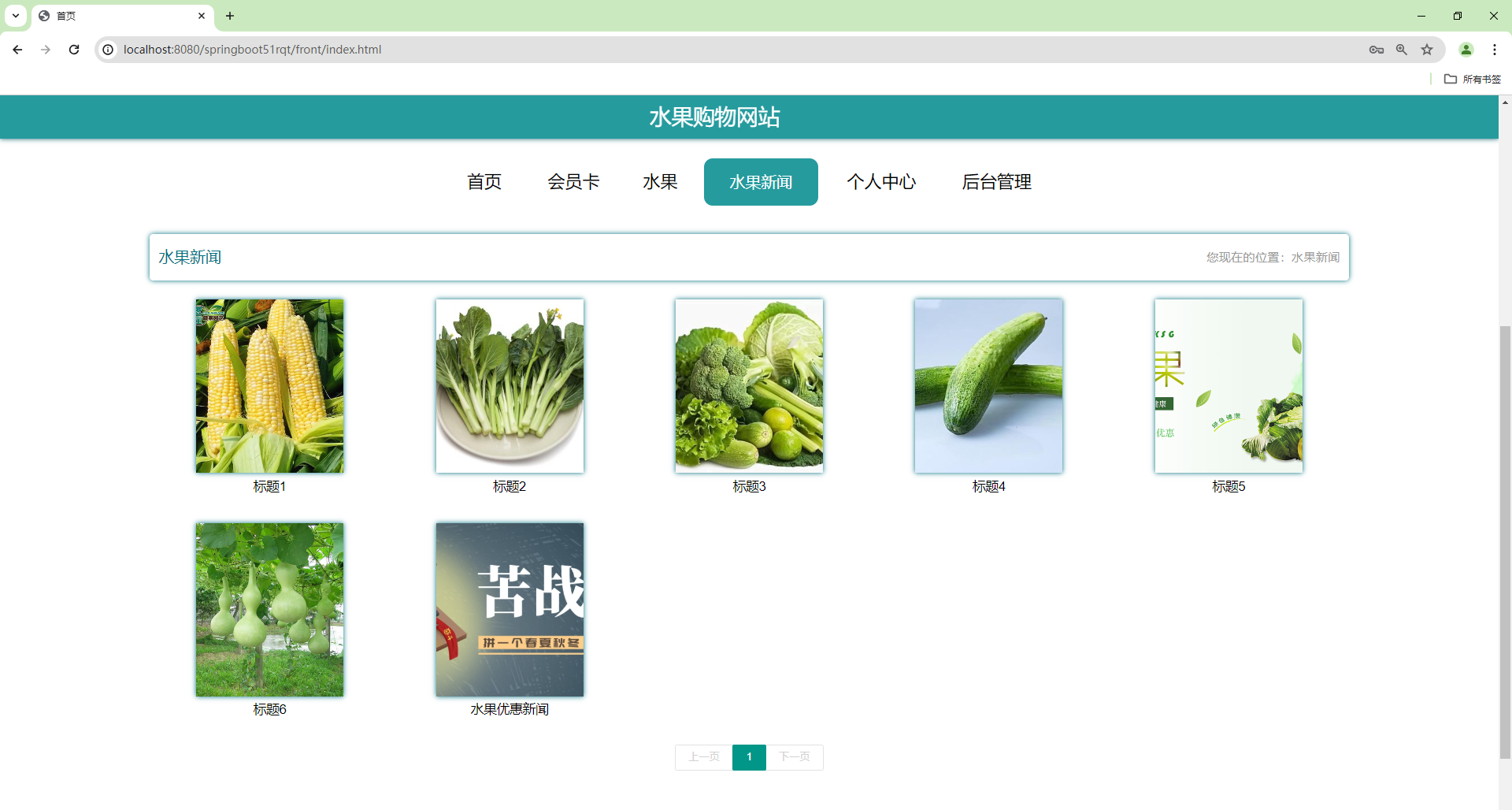Select page 1 in pagination
Viewport: 1512px width, 810px height.
pos(749,756)
